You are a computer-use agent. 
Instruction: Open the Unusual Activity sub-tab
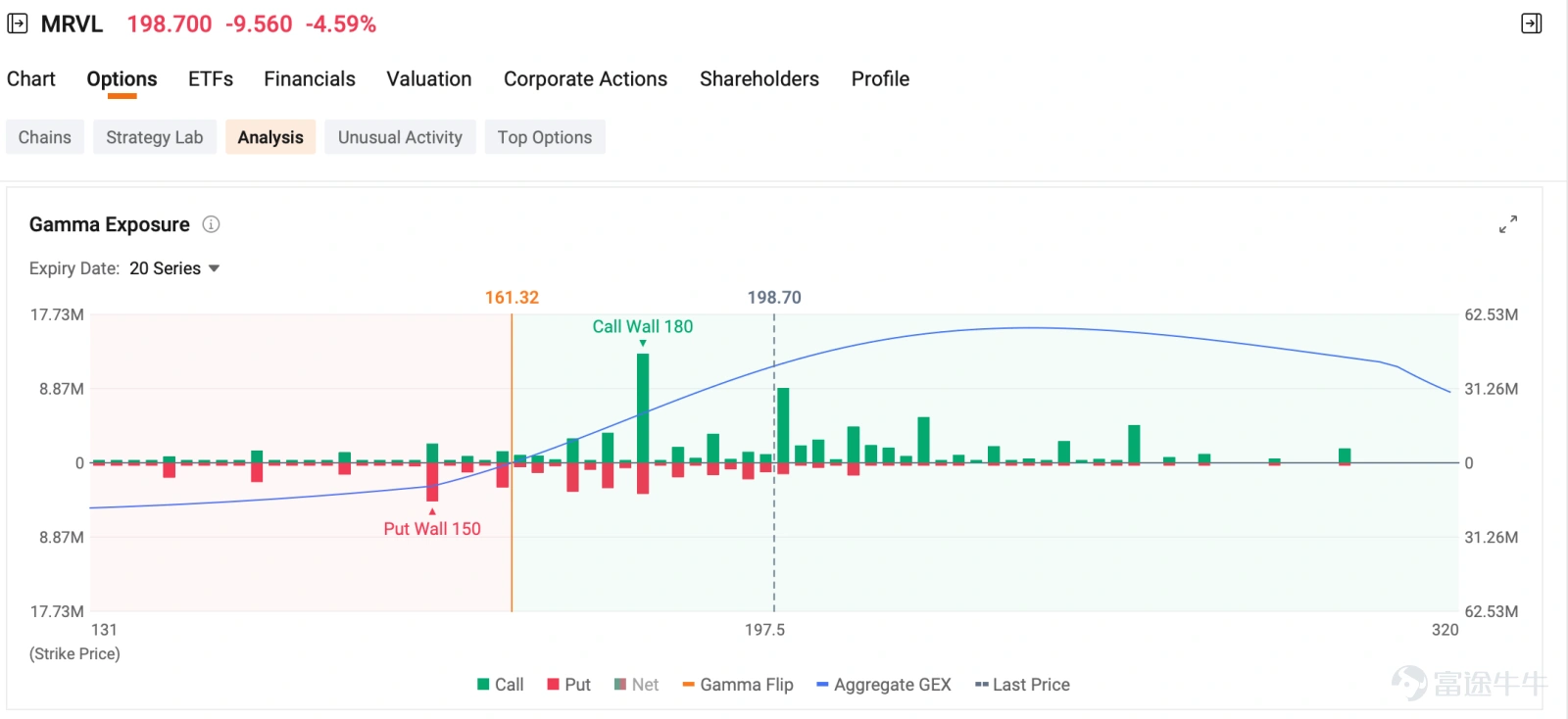(x=400, y=137)
